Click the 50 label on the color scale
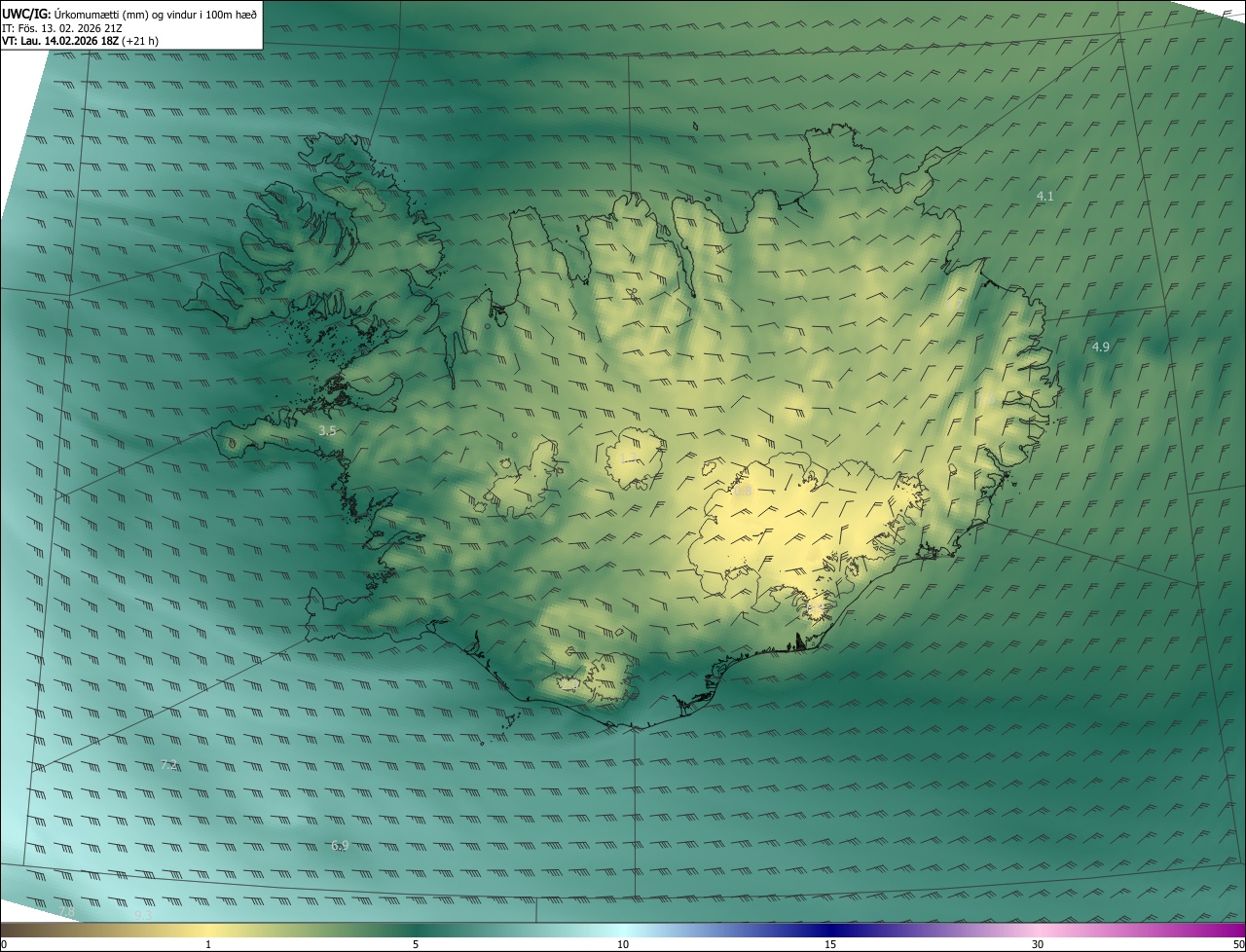This screenshot has width=1246, height=952. (1238, 945)
